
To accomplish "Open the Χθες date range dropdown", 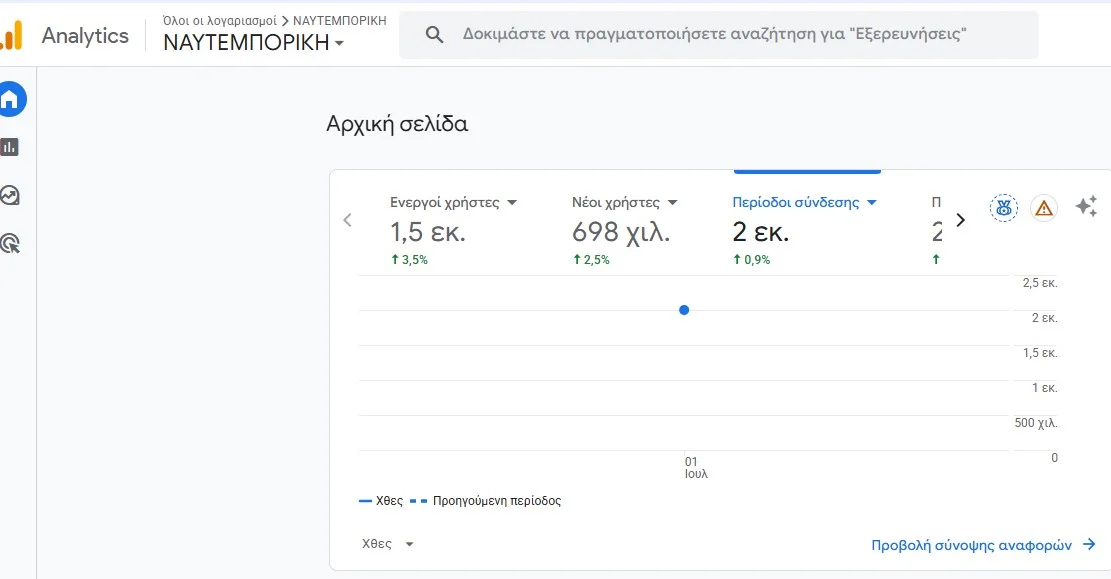I will click(388, 544).
